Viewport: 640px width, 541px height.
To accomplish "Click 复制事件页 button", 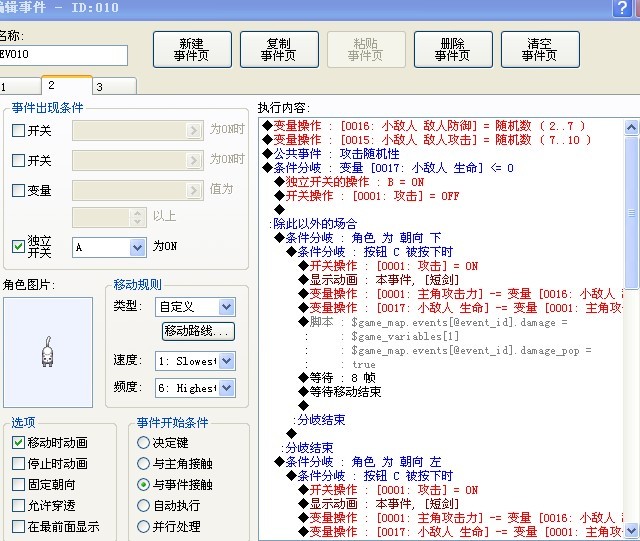I will (x=279, y=49).
